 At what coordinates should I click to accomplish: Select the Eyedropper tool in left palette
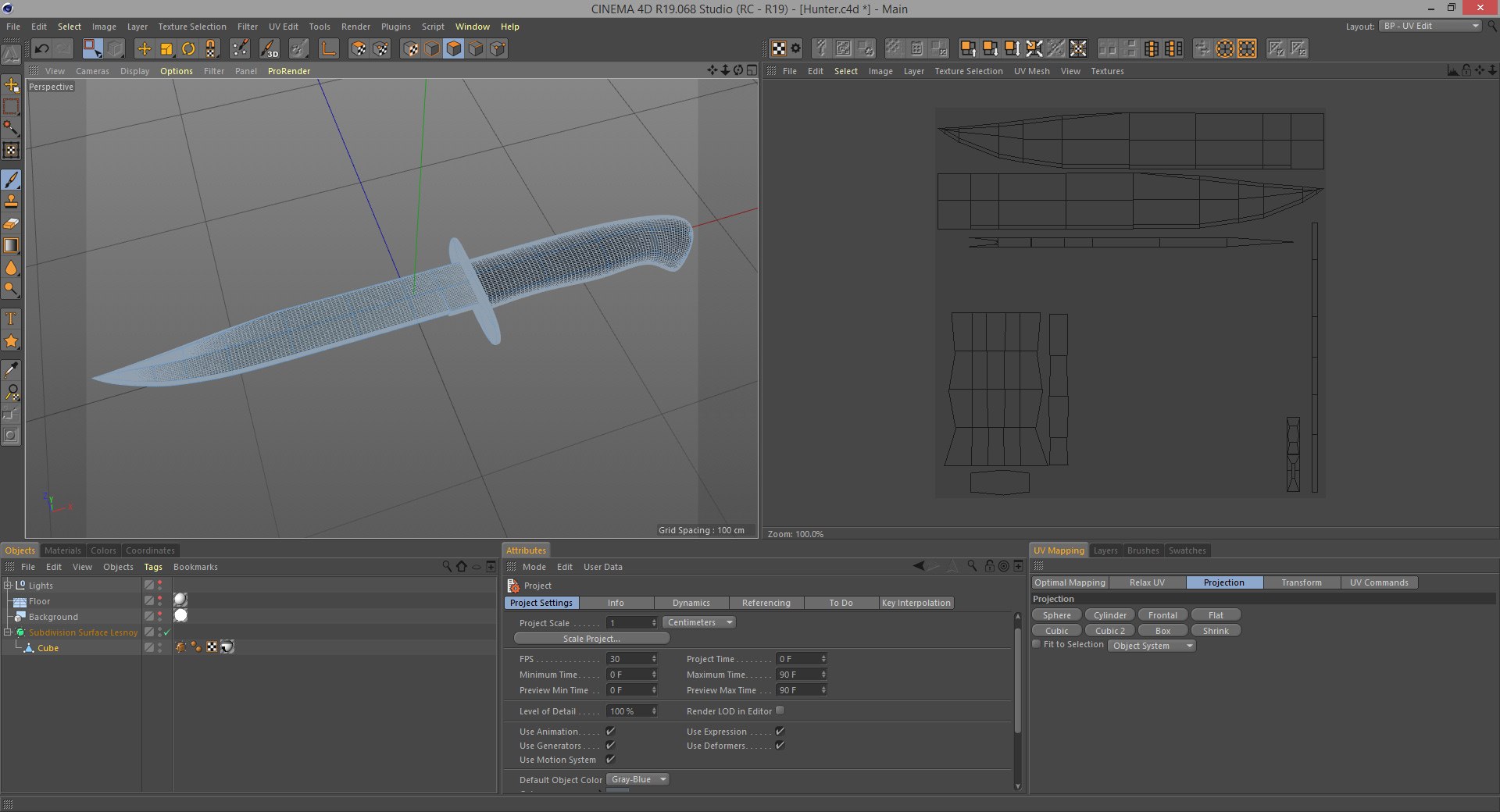[11, 369]
